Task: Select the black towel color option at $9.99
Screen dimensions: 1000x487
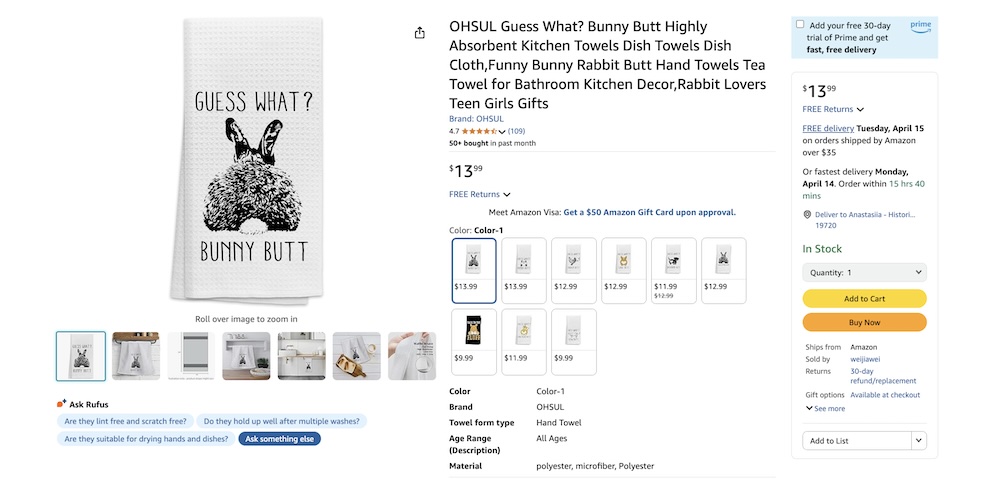Action: [474, 341]
